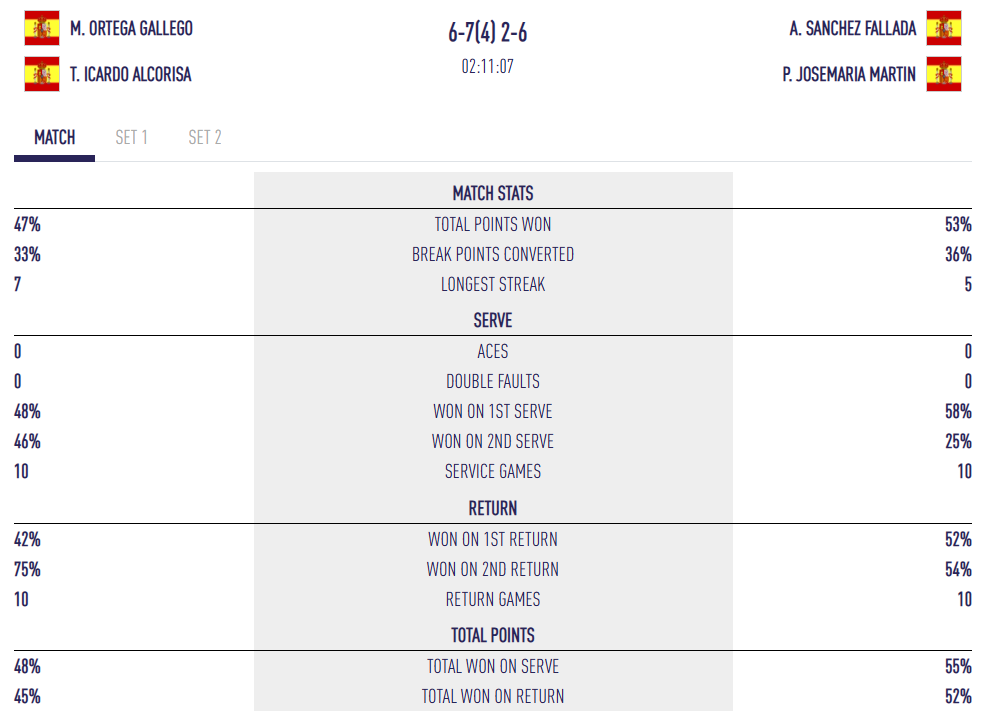Click Spain flag beside M. Ortega Gallego
The height and width of the screenshot is (727, 990).
pyautogui.click(x=42, y=28)
